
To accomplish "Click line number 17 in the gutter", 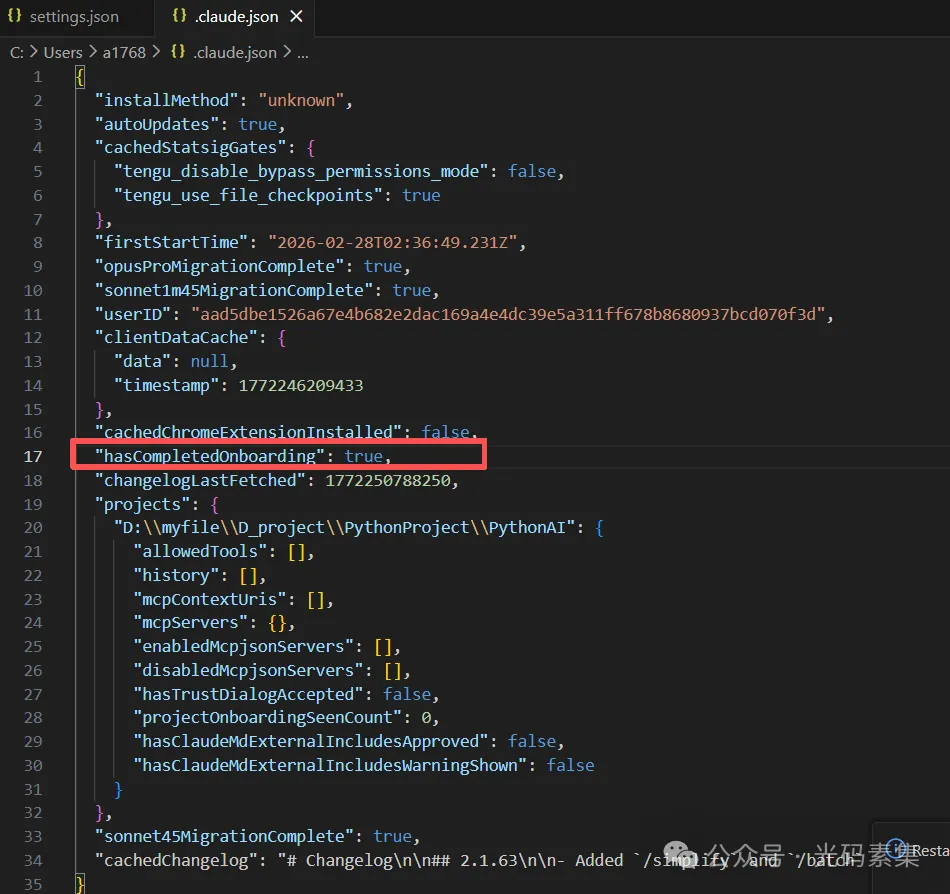I will (x=33, y=456).
